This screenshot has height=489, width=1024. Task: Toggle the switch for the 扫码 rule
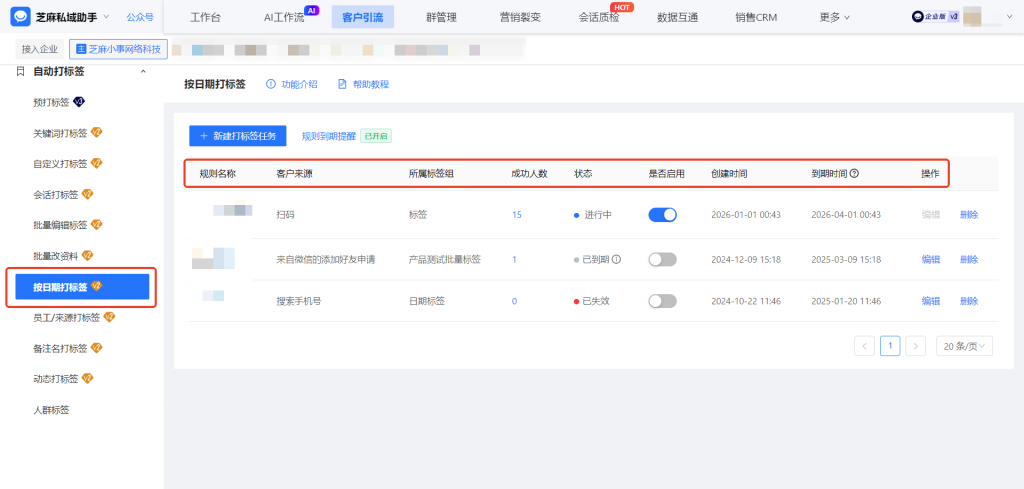click(662, 215)
